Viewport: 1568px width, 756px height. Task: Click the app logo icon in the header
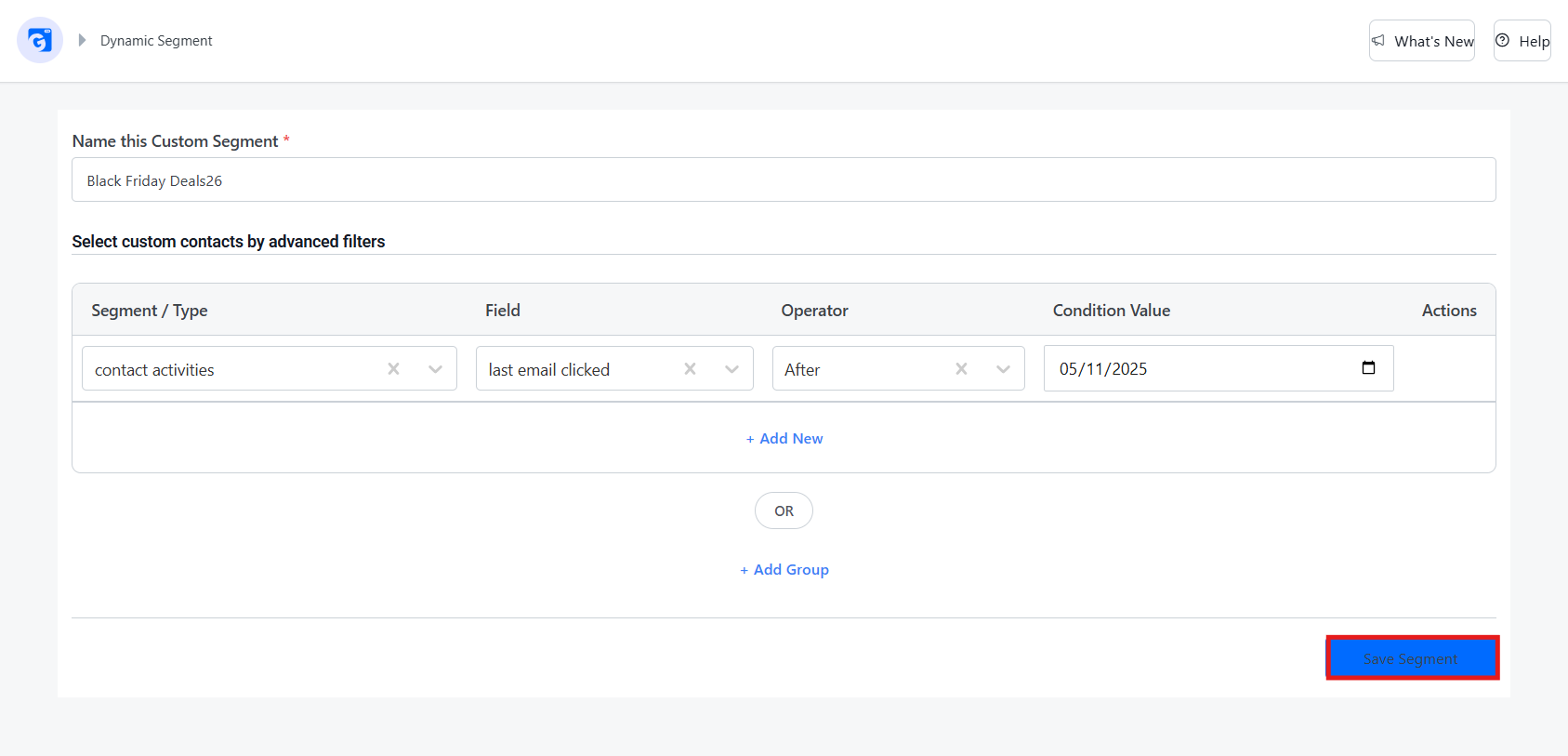(x=40, y=40)
